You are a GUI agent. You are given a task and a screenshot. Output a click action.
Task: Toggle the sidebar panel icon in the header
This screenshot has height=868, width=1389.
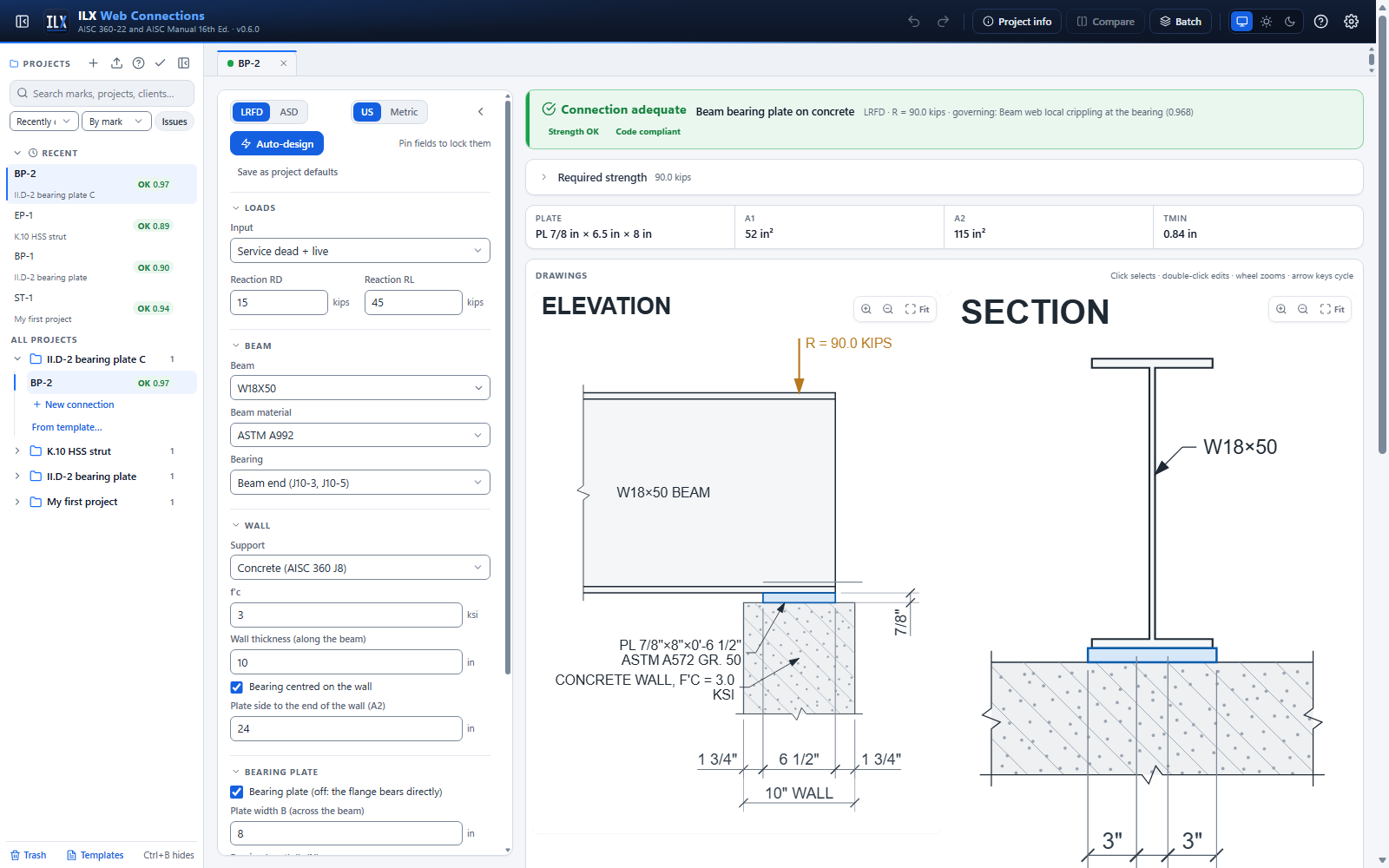point(23,22)
